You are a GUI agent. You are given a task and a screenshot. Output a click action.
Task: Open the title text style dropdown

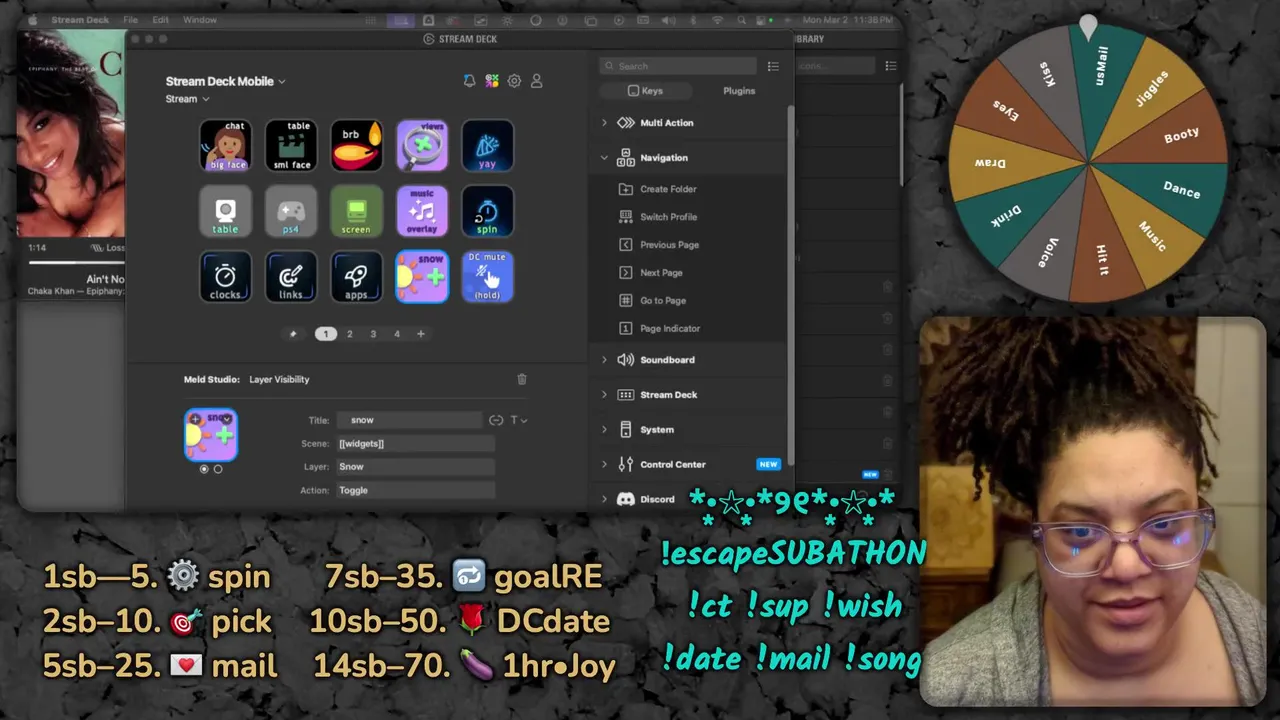(518, 420)
